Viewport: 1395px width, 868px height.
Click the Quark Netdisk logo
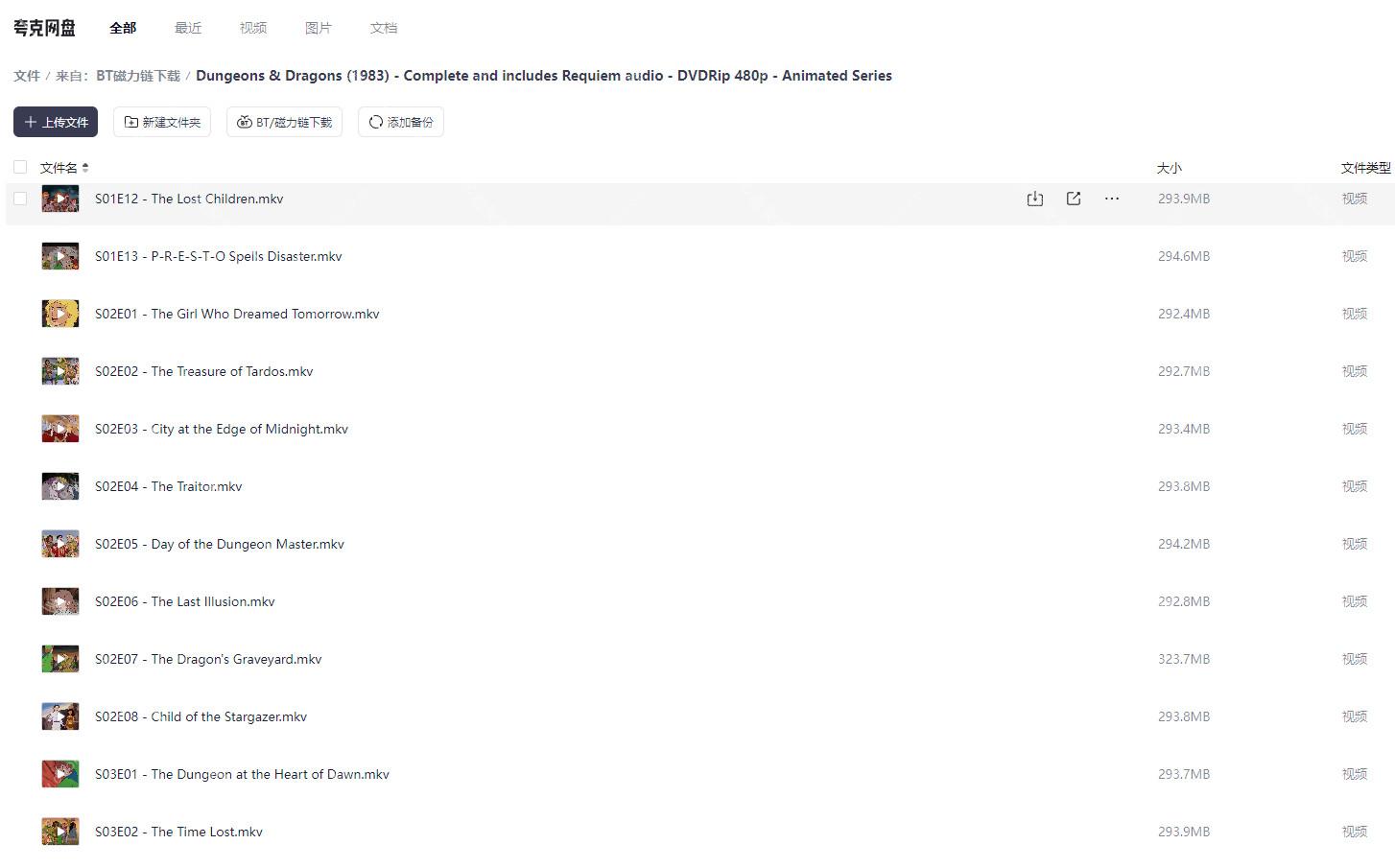coord(44,28)
